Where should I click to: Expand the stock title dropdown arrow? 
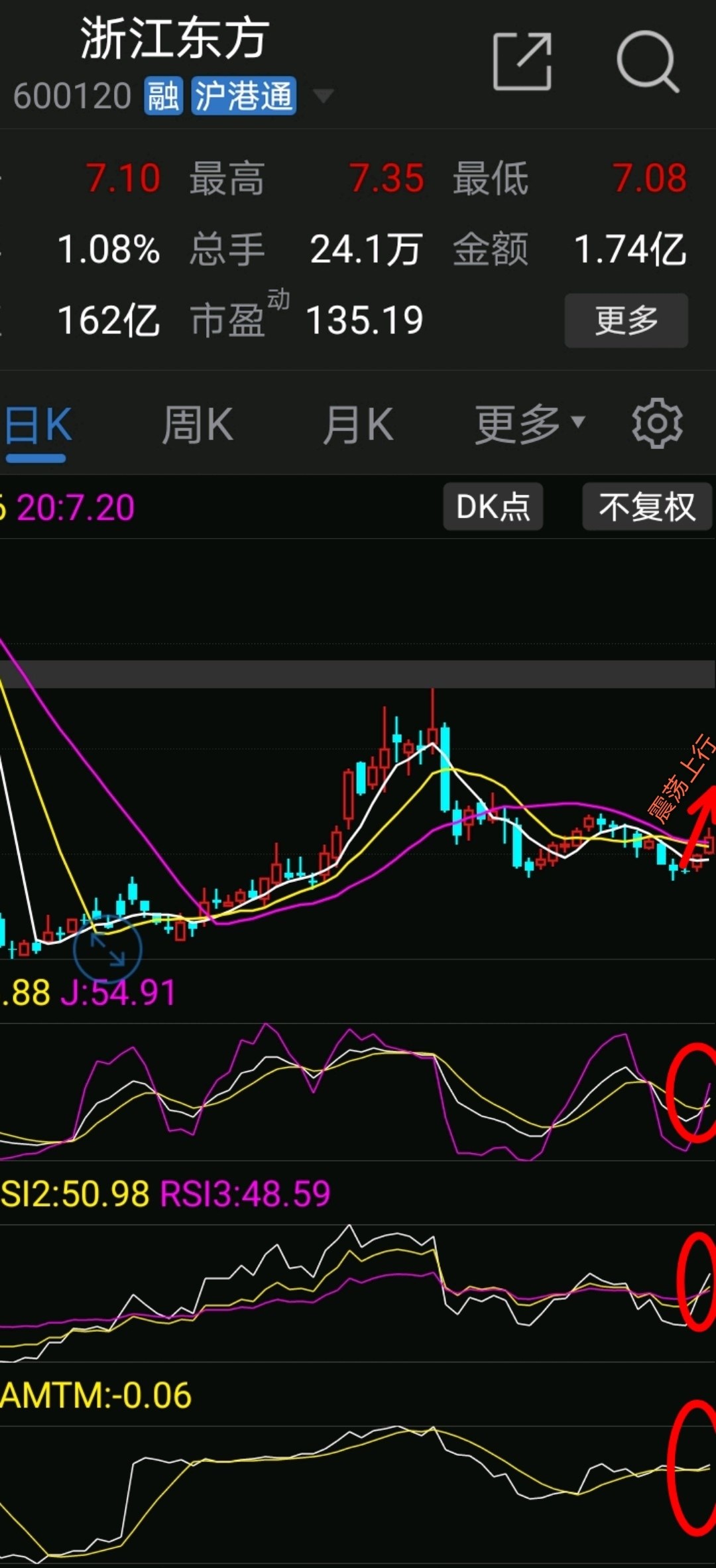point(323,97)
